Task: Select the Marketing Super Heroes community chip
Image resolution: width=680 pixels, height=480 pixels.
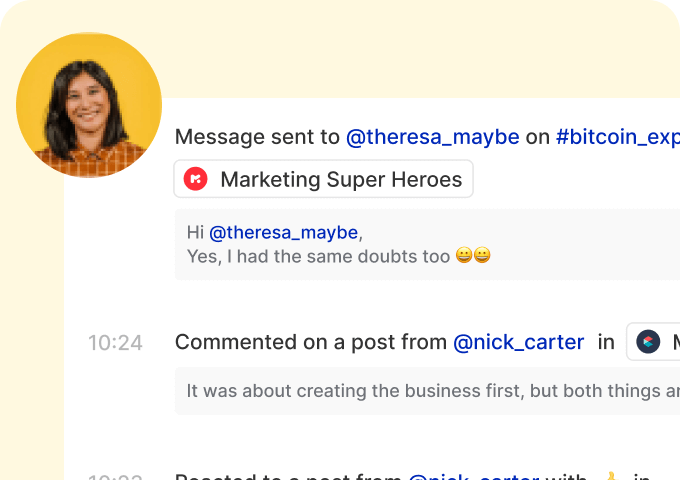Action: (324, 179)
